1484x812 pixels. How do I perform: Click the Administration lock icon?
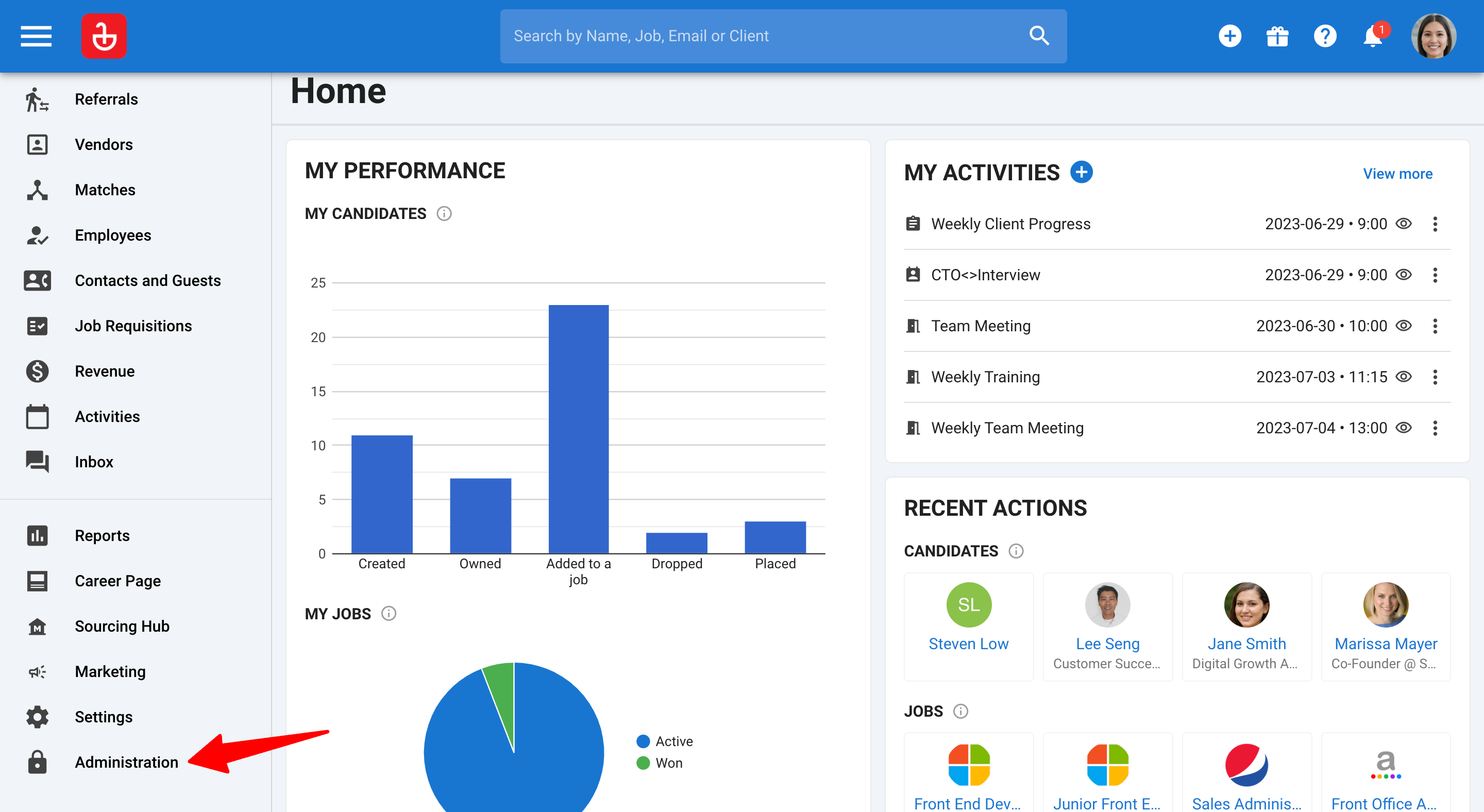37,763
